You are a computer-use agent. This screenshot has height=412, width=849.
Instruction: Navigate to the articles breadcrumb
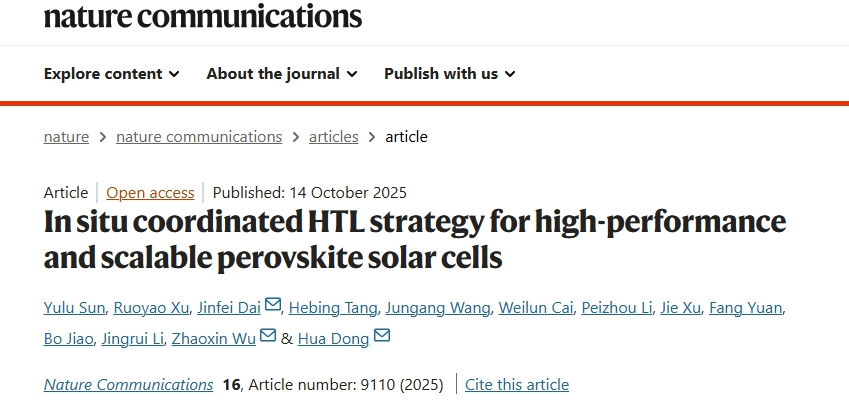click(333, 137)
